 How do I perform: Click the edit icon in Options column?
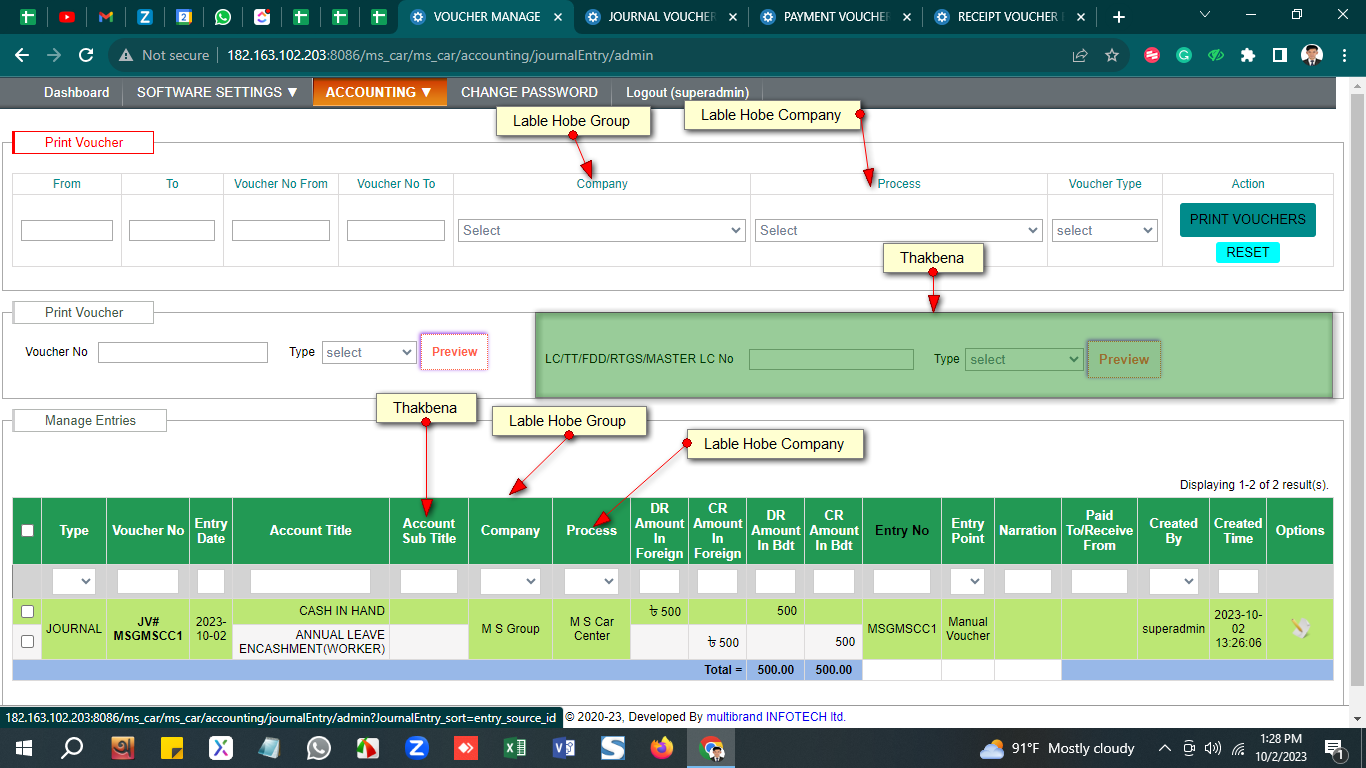point(1299,628)
